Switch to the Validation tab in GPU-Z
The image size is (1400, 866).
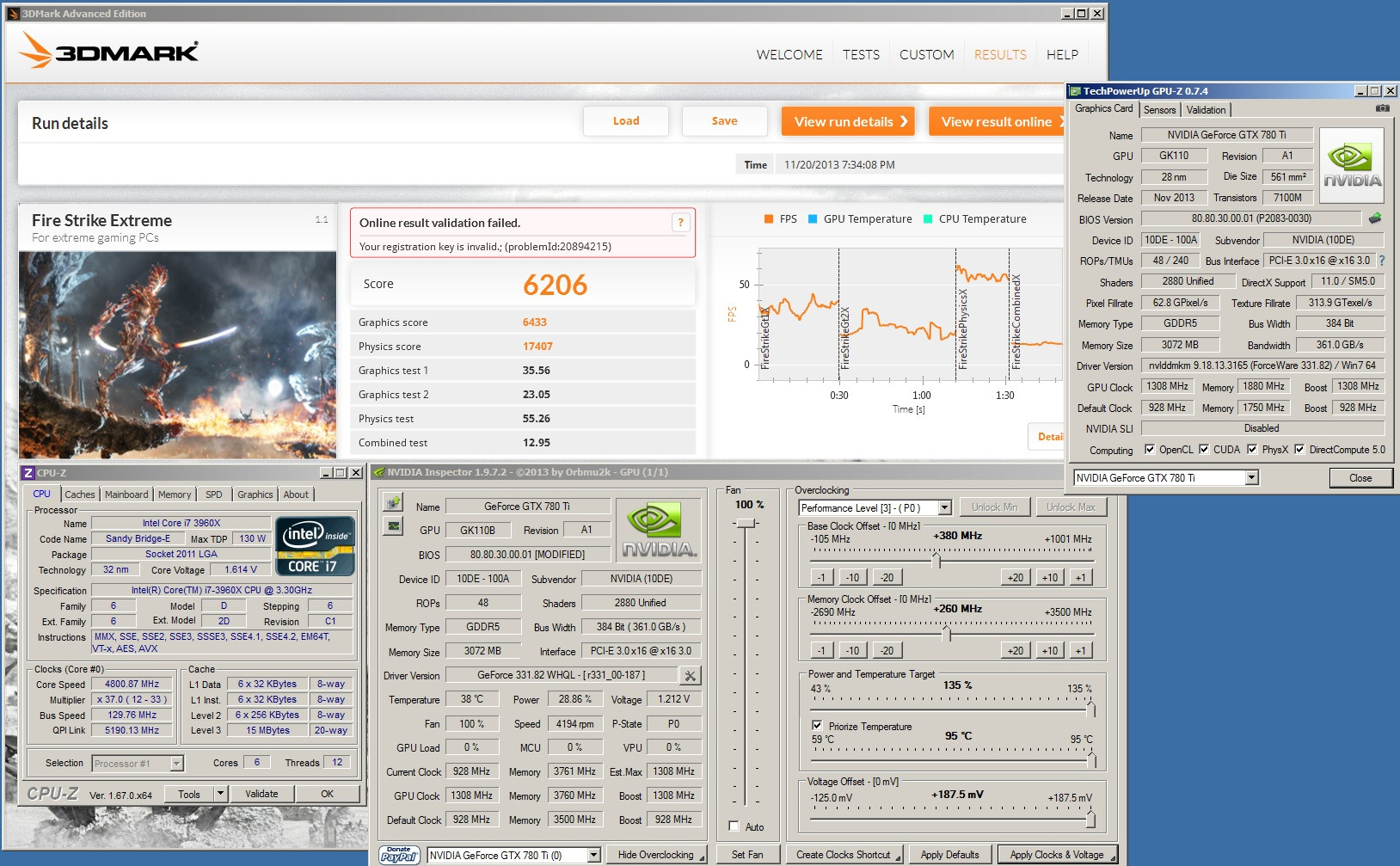[x=1206, y=110]
